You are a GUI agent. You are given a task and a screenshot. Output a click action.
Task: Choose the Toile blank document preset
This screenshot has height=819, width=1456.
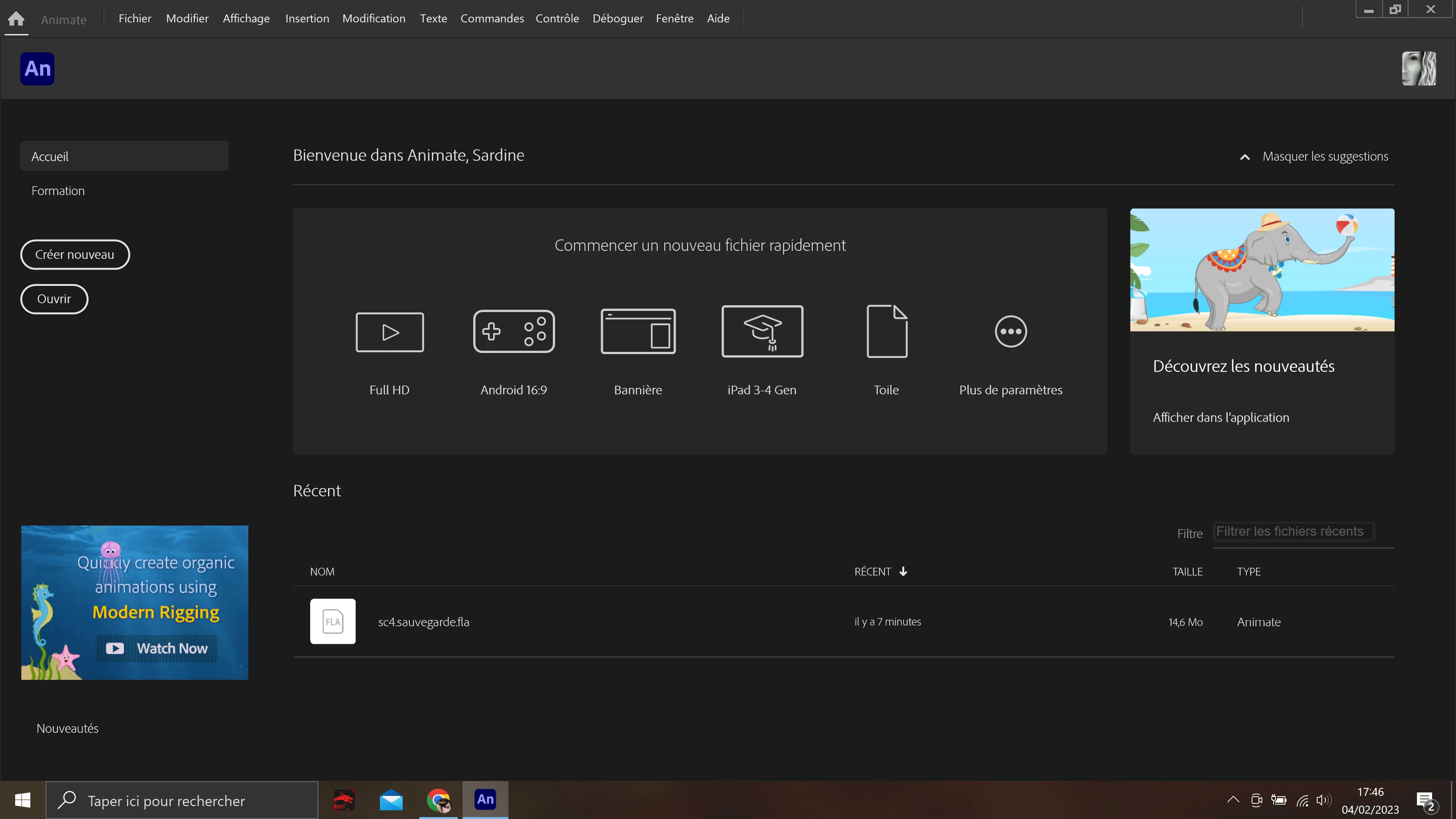886,331
